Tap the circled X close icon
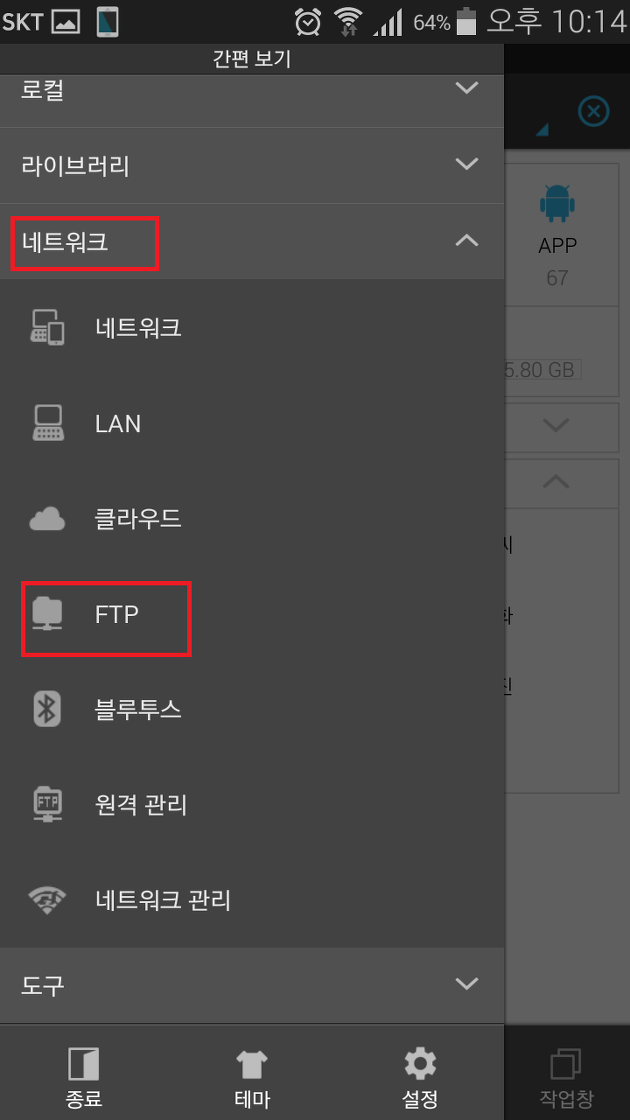630x1120 pixels. pyautogui.click(x=594, y=111)
